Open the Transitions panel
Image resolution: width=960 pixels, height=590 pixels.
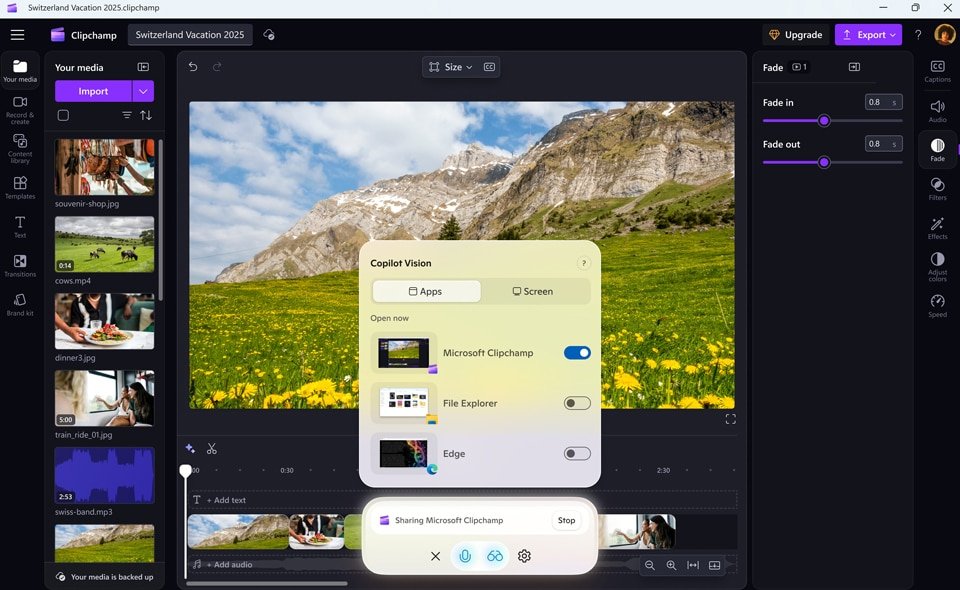tap(20, 266)
